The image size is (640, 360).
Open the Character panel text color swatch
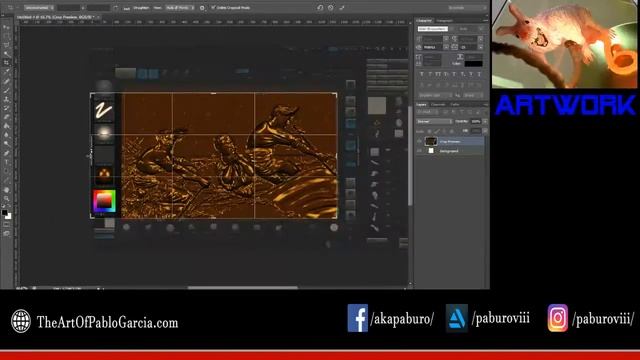click(x=473, y=64)
